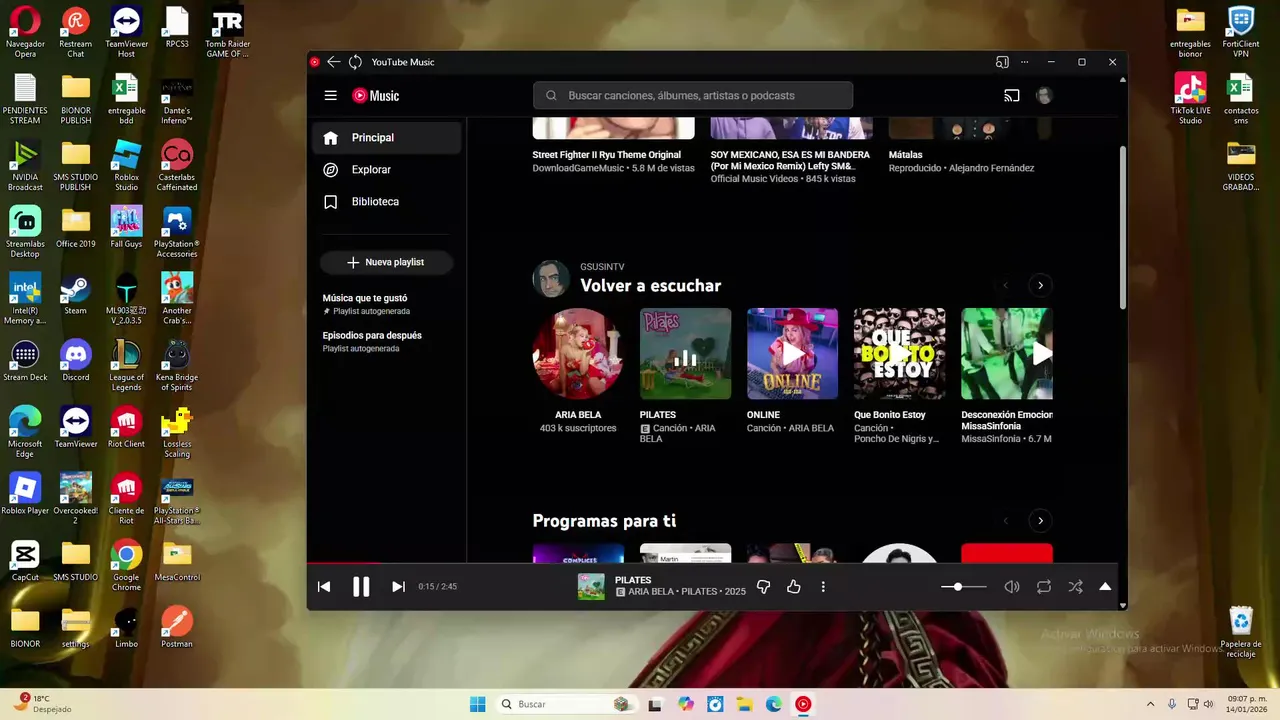This screenshot has height=720, width=1280.
Task: Click the song progress bar above the player
Action: 712,563
